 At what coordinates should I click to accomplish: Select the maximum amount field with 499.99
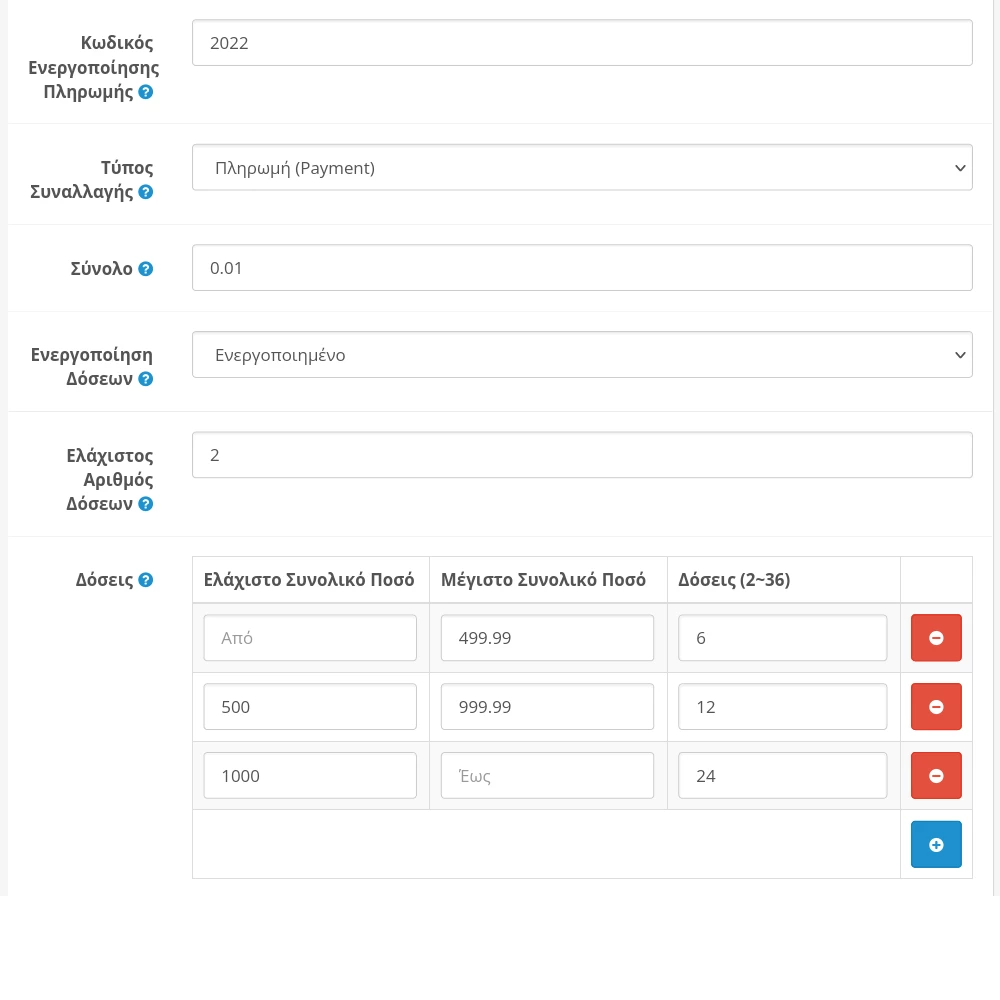coord(547,638)
